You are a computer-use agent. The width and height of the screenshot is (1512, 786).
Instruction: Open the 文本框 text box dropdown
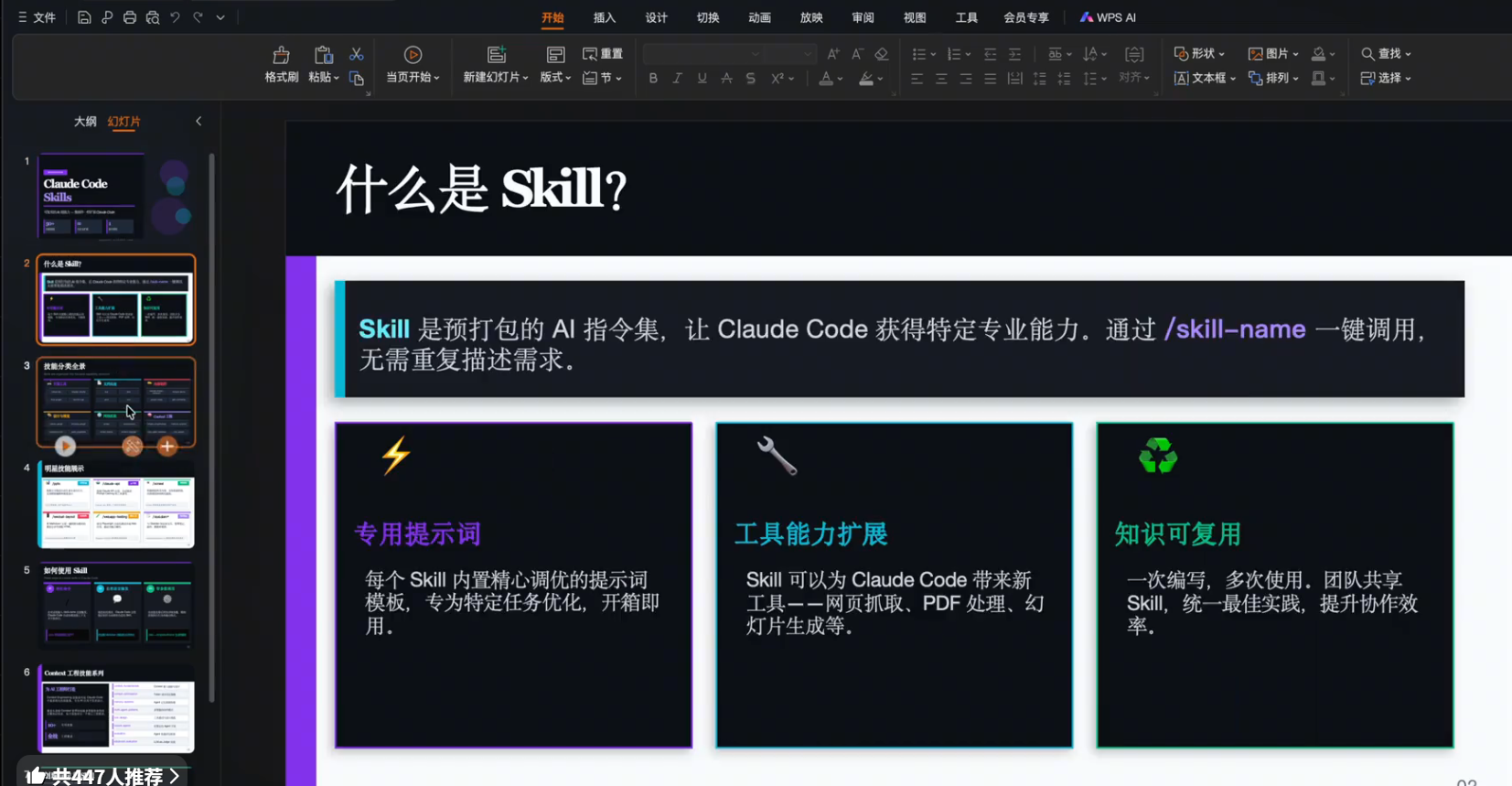pos(1205,78)
